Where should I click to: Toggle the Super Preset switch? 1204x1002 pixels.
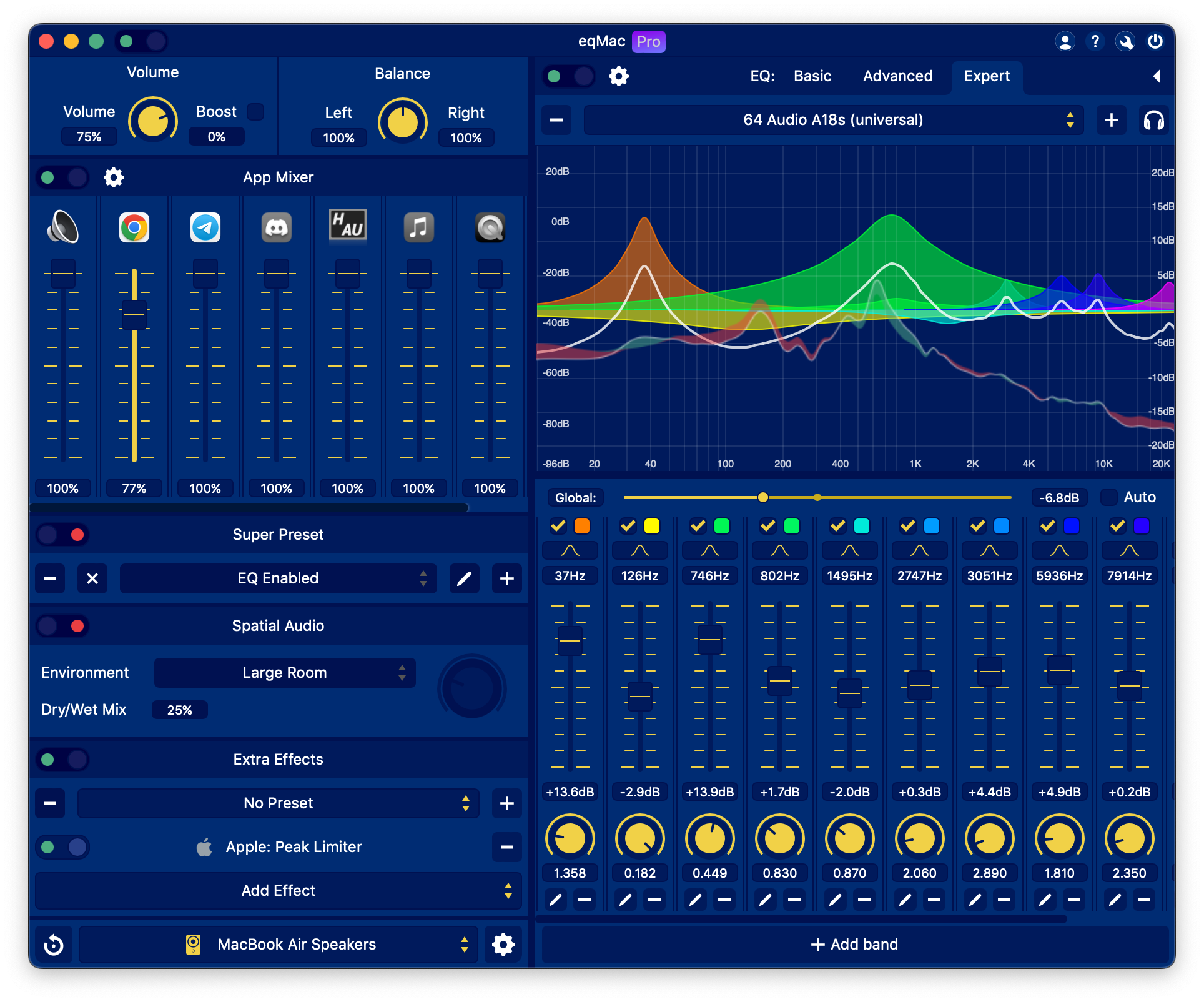[x=62, y=535]
